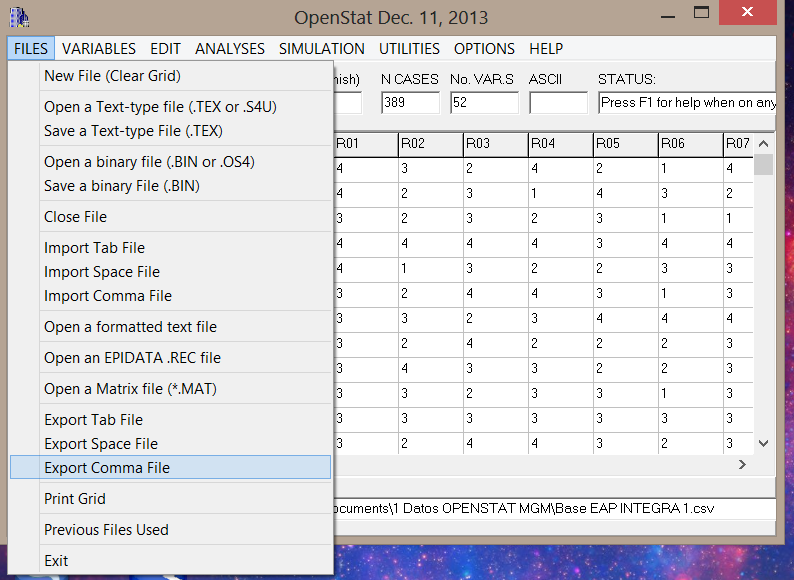Open the EDIT menu
This screenshot has height=580, width=794.
(x=165, y=49)
